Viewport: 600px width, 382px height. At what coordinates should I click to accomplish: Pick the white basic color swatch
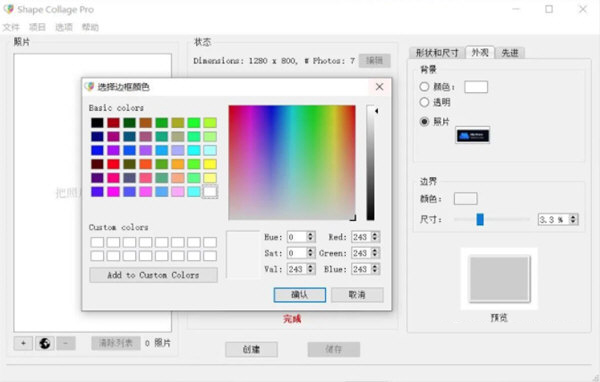(210, 191)
